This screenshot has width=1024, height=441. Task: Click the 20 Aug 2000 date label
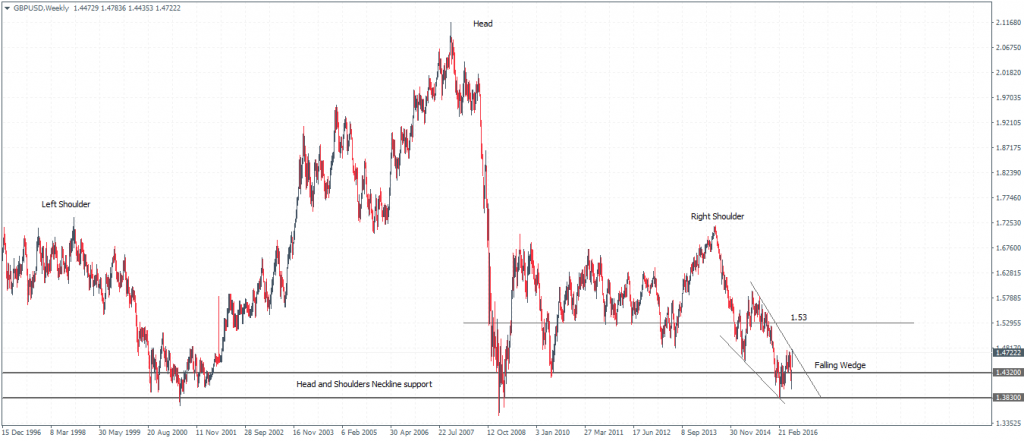[x=166, y=433]
